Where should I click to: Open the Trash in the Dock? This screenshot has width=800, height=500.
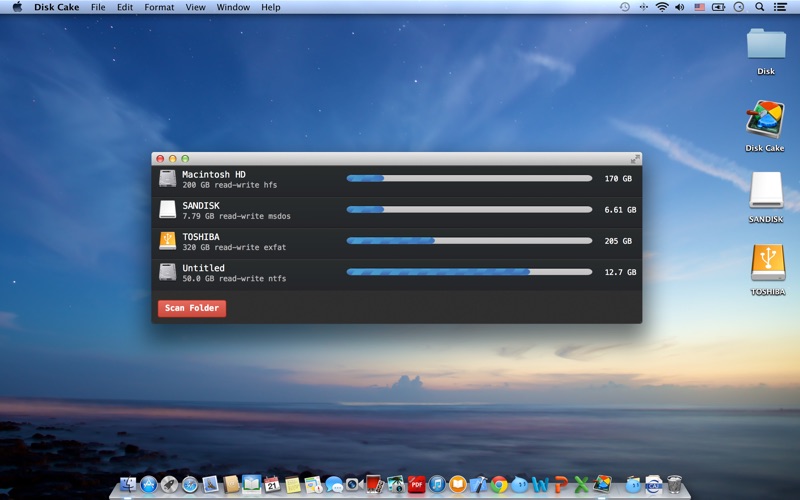(675, 485)
